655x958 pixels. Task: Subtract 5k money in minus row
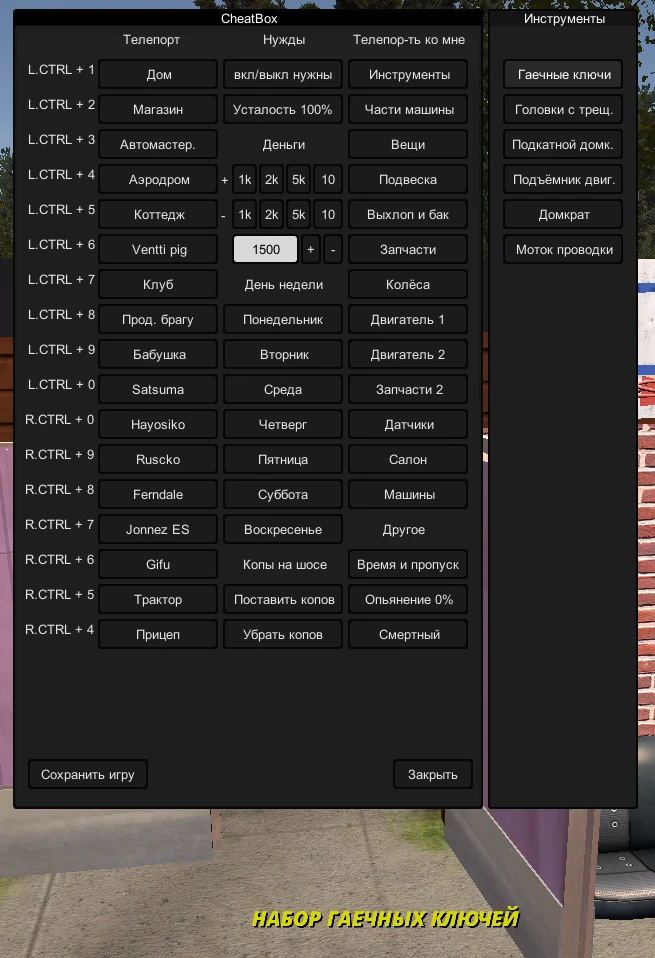pos(298,214)
